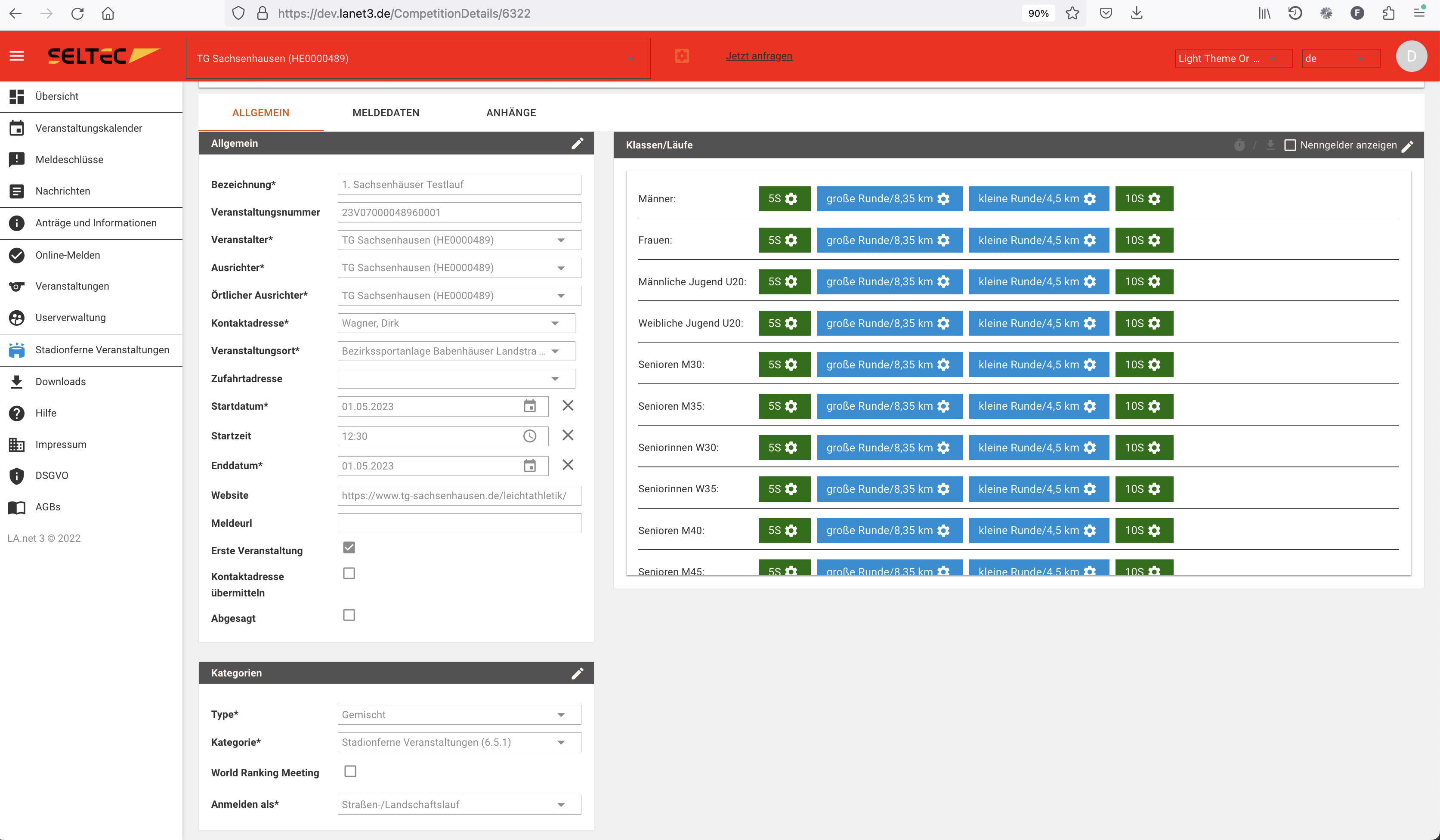Open the Zufahrtadresse dropdown
Viewport: 1440px width, 840px height.
(456, 378)
